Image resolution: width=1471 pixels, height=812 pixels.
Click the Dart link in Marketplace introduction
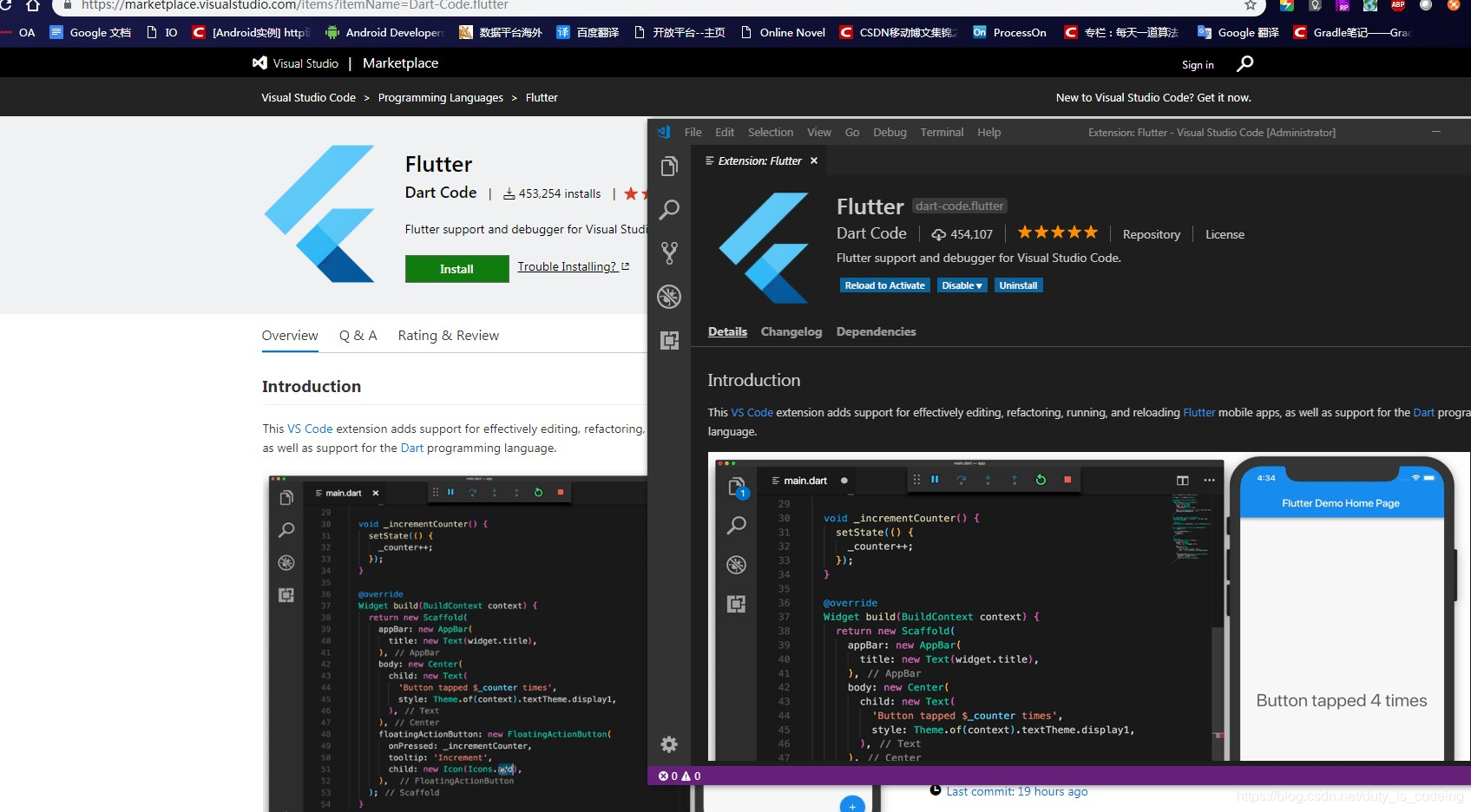coord(411,449)
